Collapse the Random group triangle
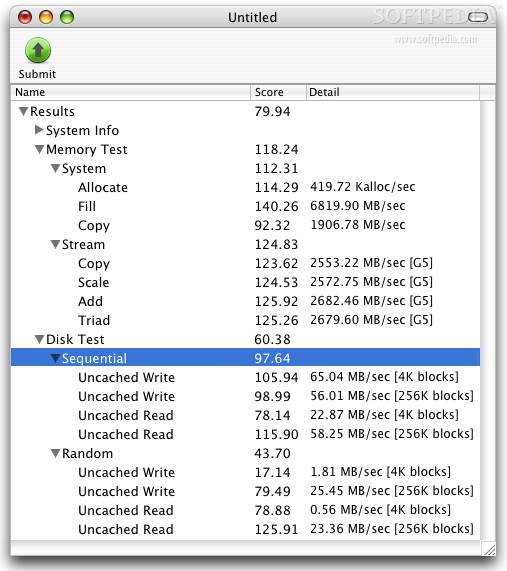The image size is (507, 571). (55, 453)
